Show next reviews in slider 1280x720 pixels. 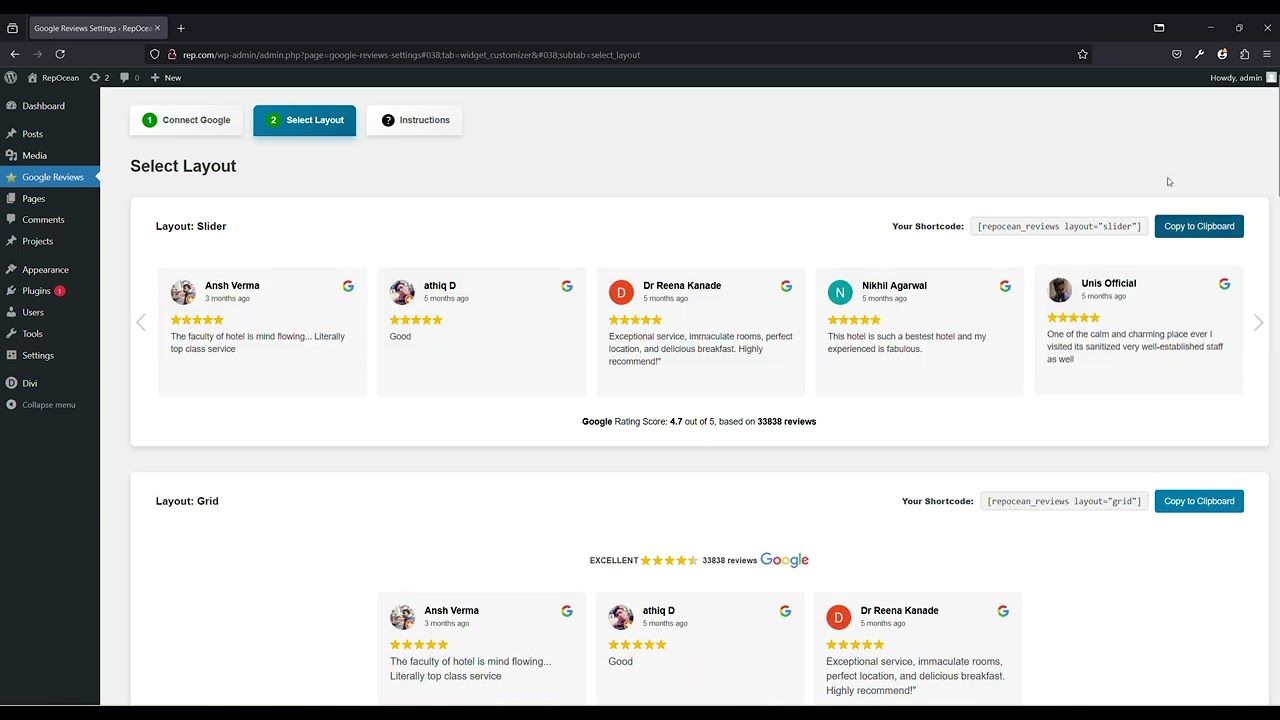pos(1258,322)
